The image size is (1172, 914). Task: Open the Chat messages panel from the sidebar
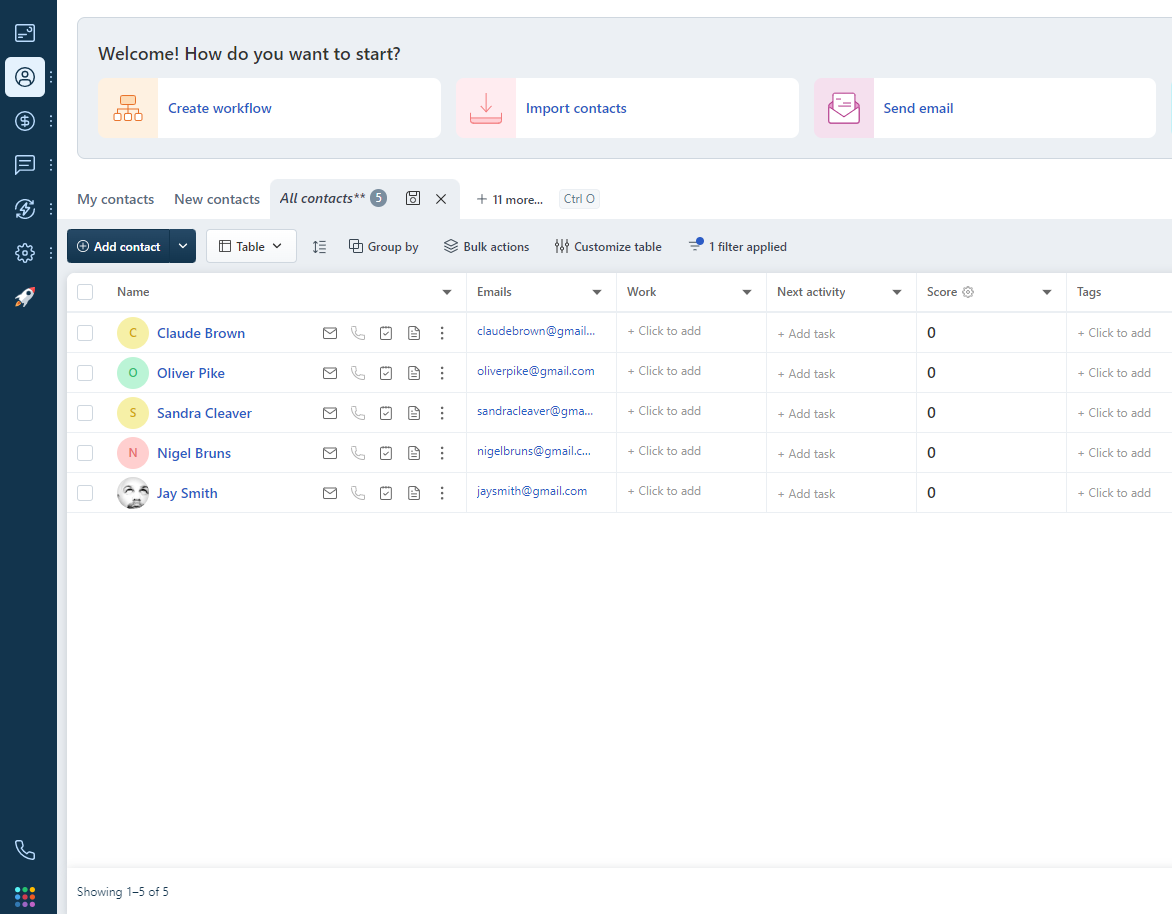(x=24, y=165)
